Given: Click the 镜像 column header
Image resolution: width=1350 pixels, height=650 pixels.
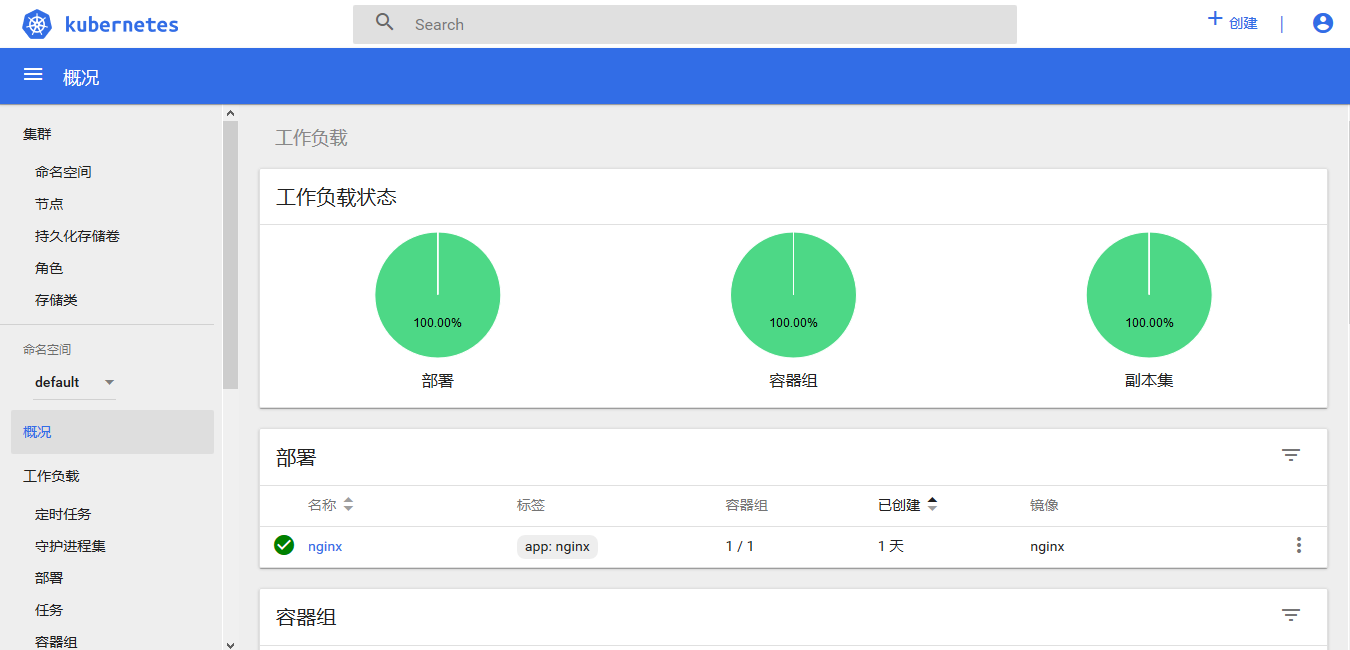Looking at the screenshot, I should pyautogui.click(x=1044, y=505).
